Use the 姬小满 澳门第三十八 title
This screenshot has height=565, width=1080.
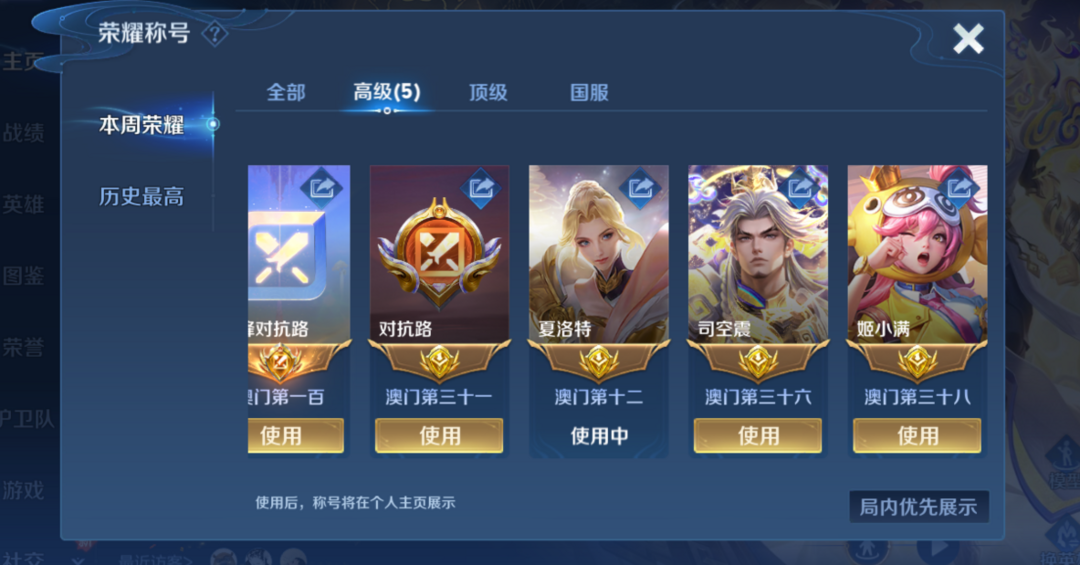point(917,435)
